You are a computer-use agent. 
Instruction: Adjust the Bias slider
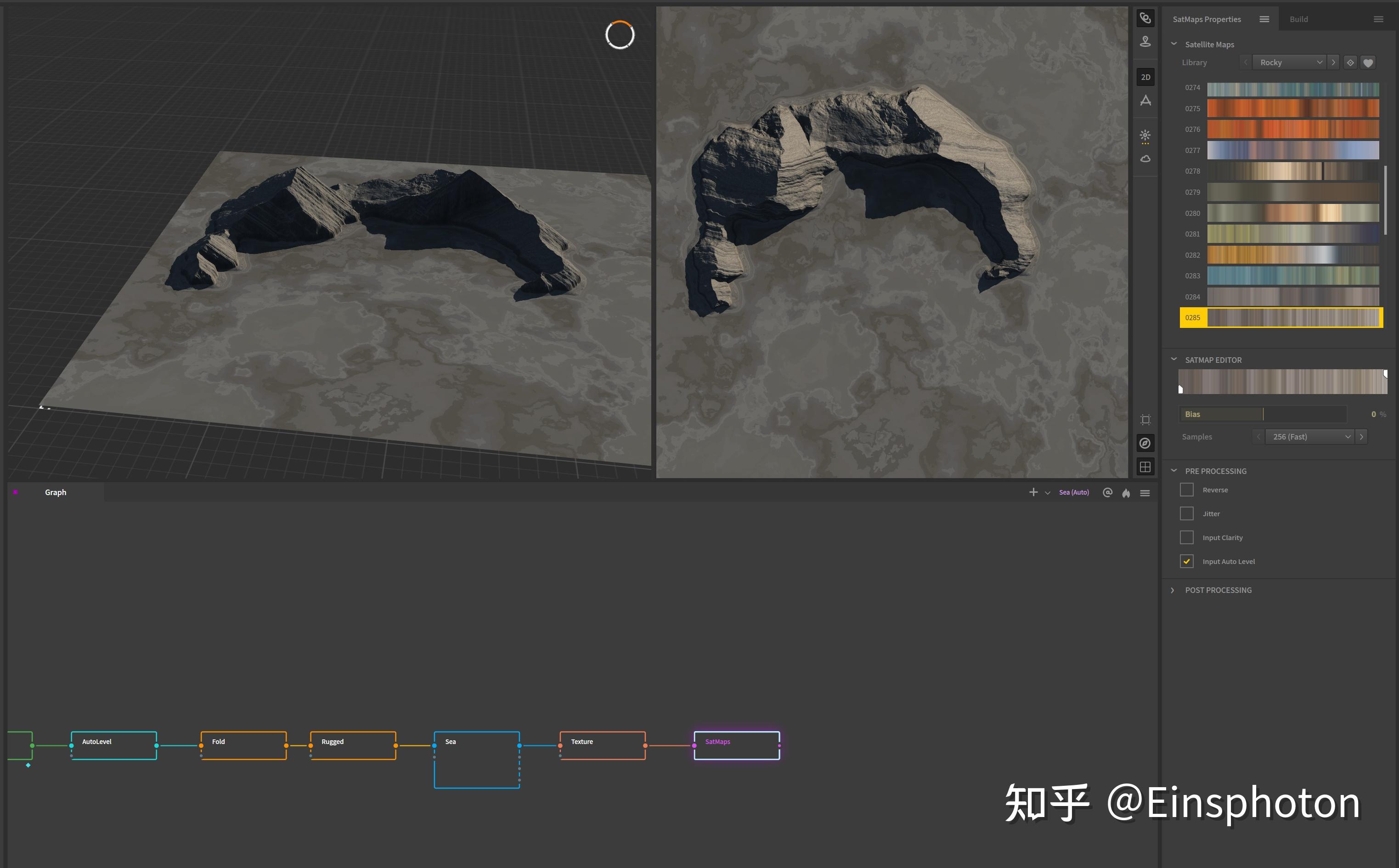[1263, 414]
